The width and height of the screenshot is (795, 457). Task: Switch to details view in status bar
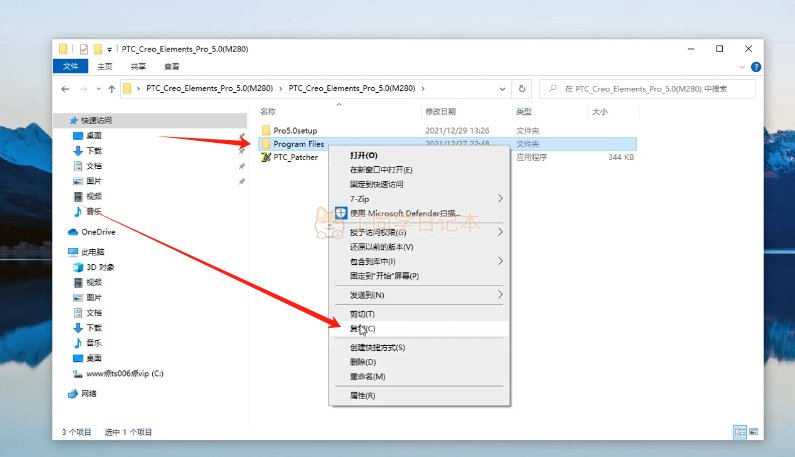(x=740, y=432)
